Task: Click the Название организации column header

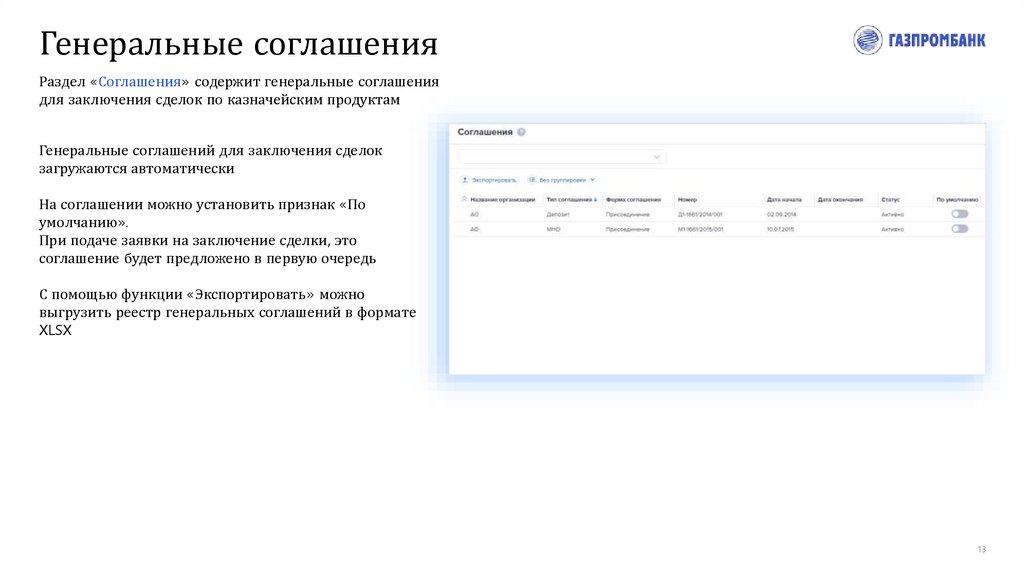Action: (x=503, y=200)
